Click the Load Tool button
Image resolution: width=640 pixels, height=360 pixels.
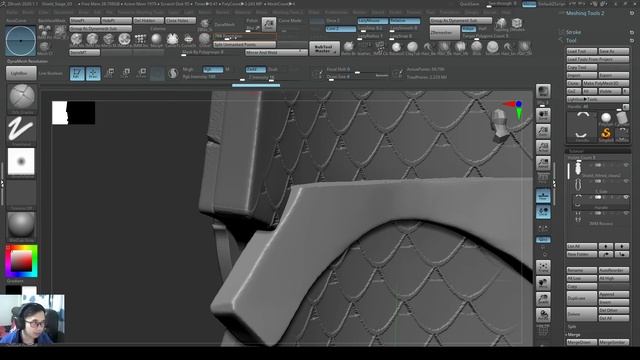(582, 51)
